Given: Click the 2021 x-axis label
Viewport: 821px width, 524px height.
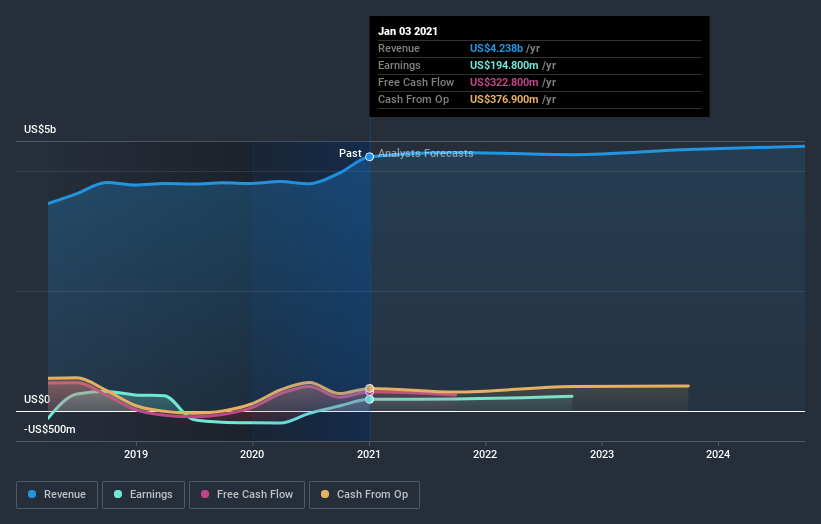Looking at the screenshot, I should (x=369, y=454).
